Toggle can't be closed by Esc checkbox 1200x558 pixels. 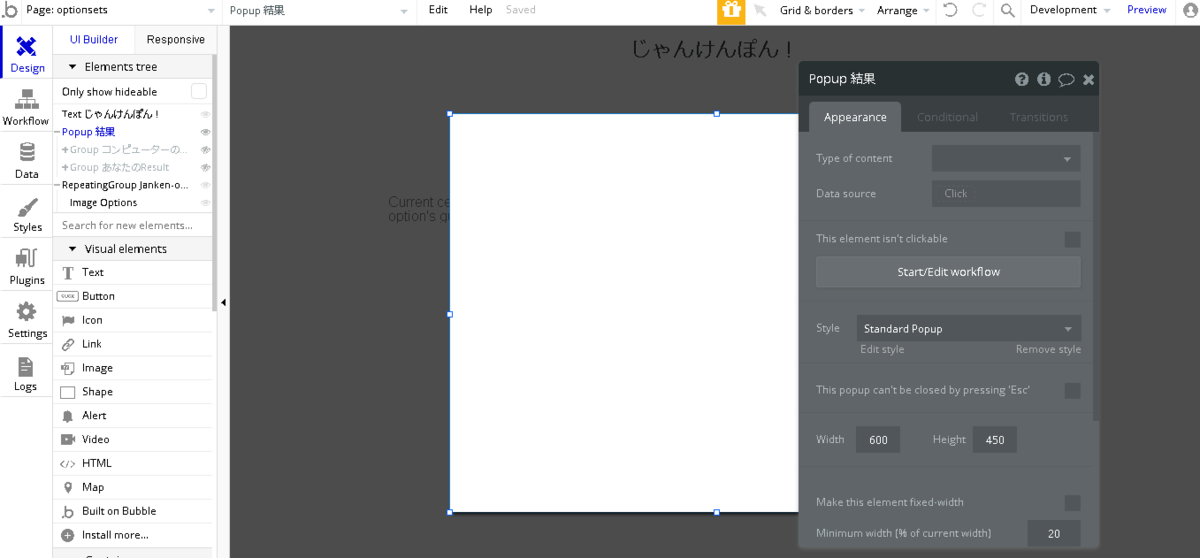click(1072, 390)
